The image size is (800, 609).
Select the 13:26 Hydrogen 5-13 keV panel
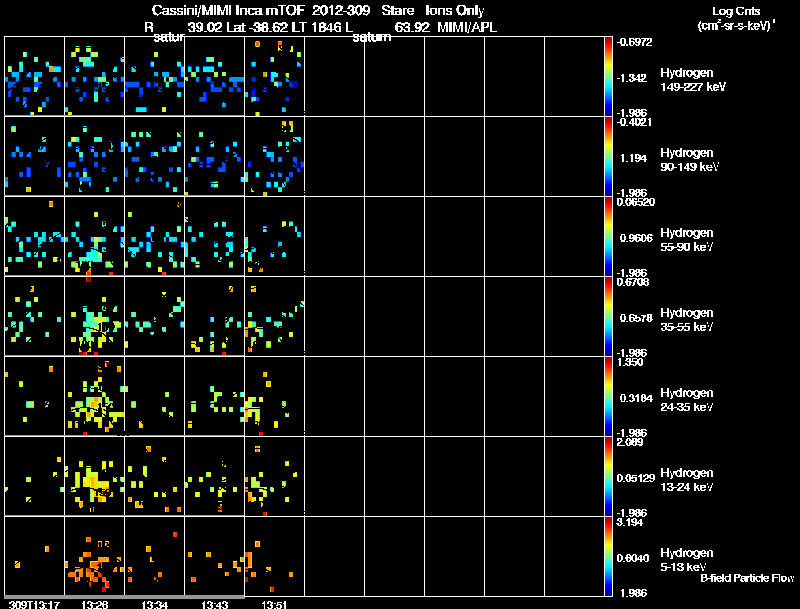94,556
